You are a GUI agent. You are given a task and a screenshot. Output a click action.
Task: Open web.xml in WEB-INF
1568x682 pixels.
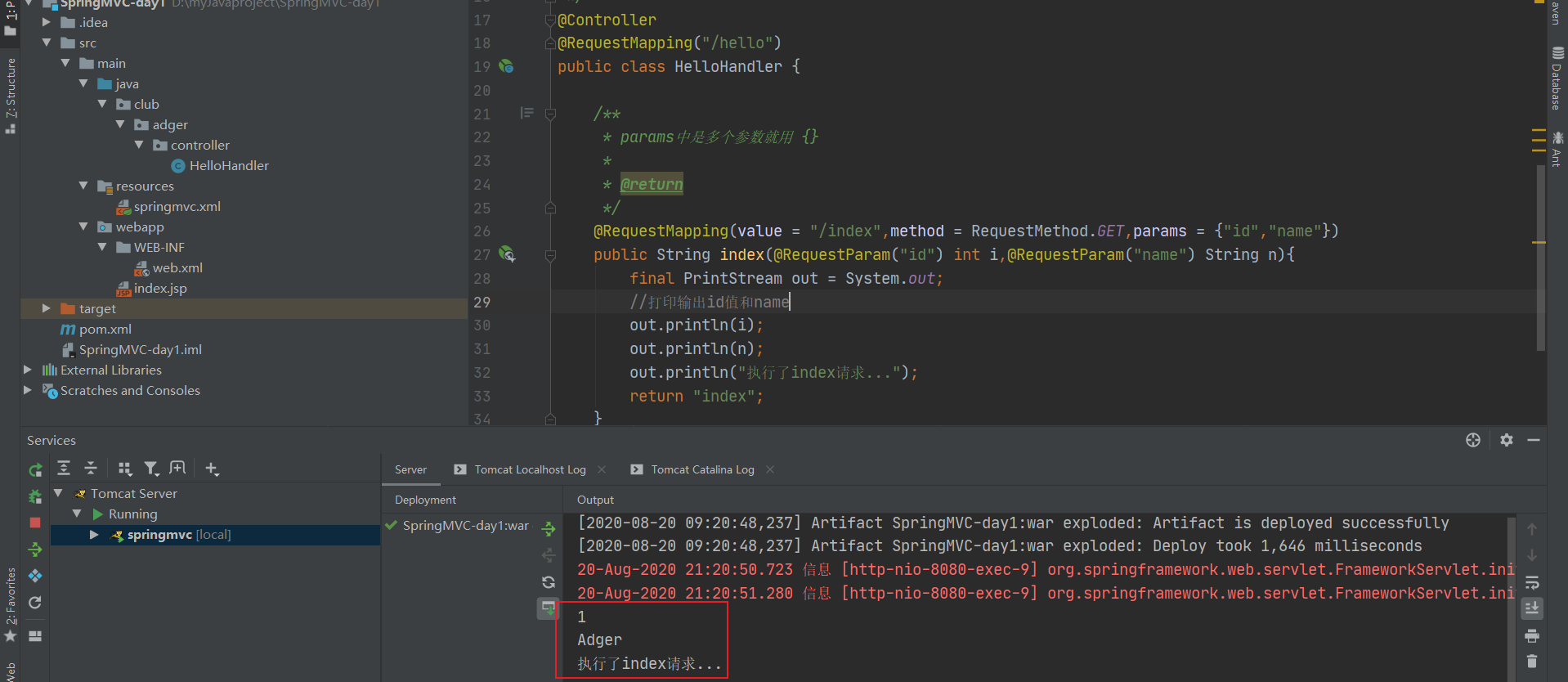(x=168, y=268)
